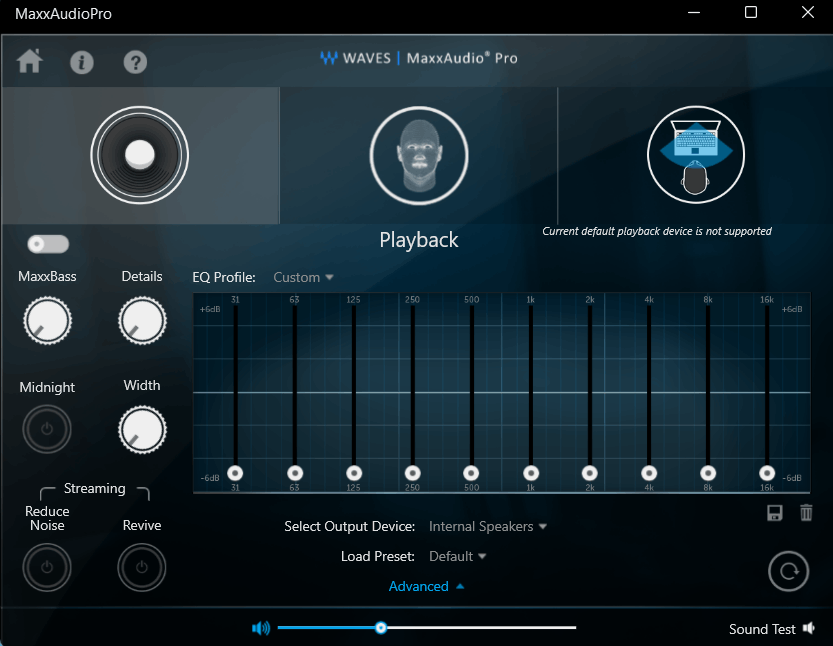Click the MaxxBass knob
This screenshot has width=833, height=646.
[47, 321]
